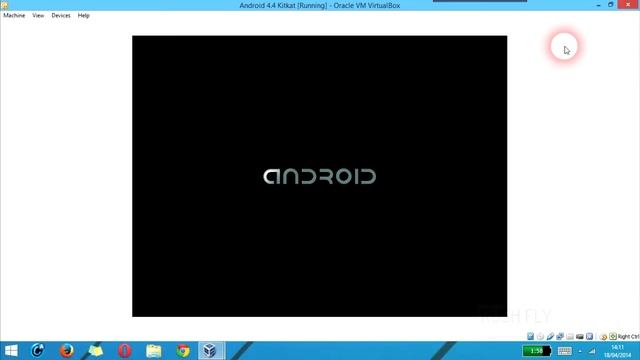Launch Google Chrome from the taskbar

(x=183, y=351)
